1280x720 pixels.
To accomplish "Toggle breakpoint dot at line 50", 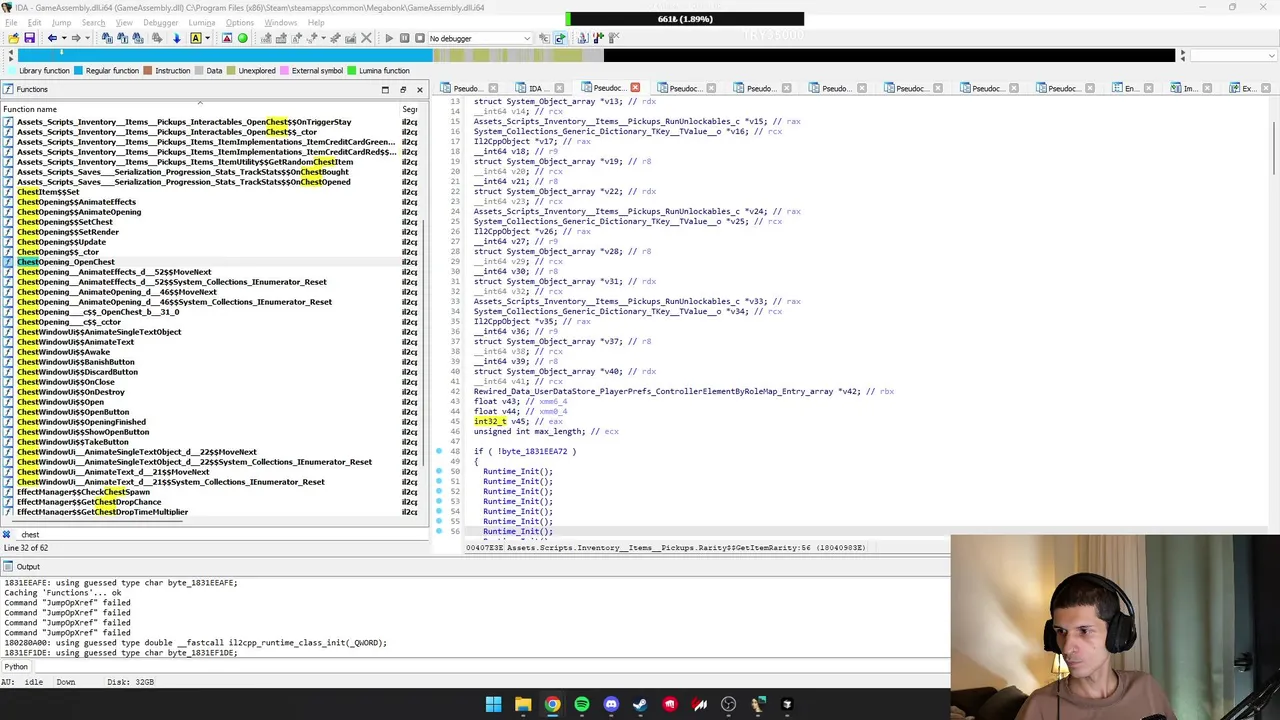I will click(439, 471).
